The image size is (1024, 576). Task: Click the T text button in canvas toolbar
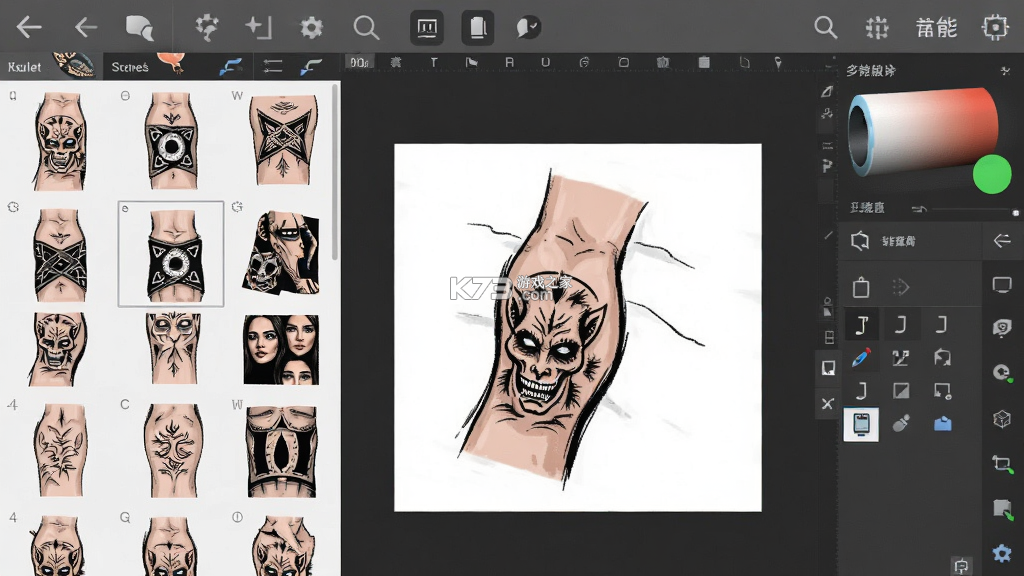(x=434, y=63)
